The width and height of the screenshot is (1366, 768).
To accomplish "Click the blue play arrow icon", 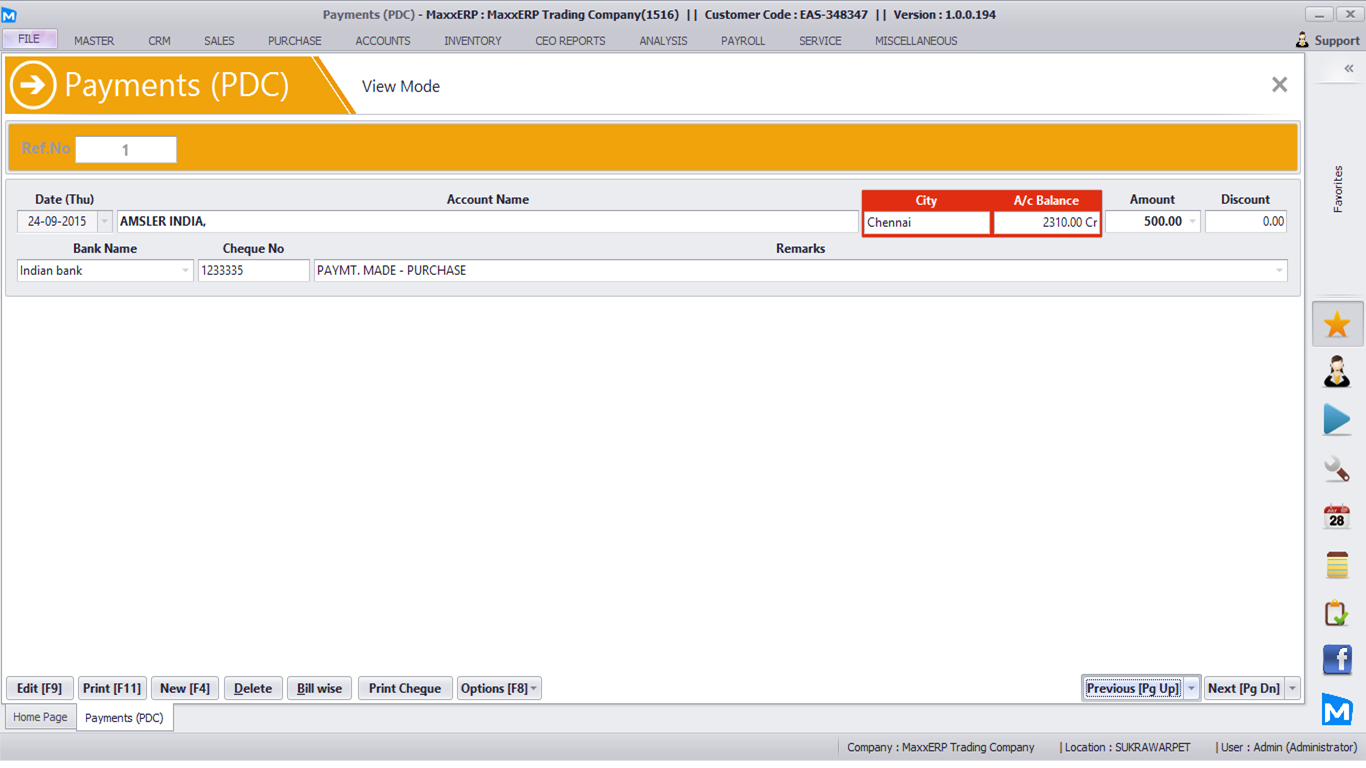I will pyautogui.click(x=1337, y=420).
